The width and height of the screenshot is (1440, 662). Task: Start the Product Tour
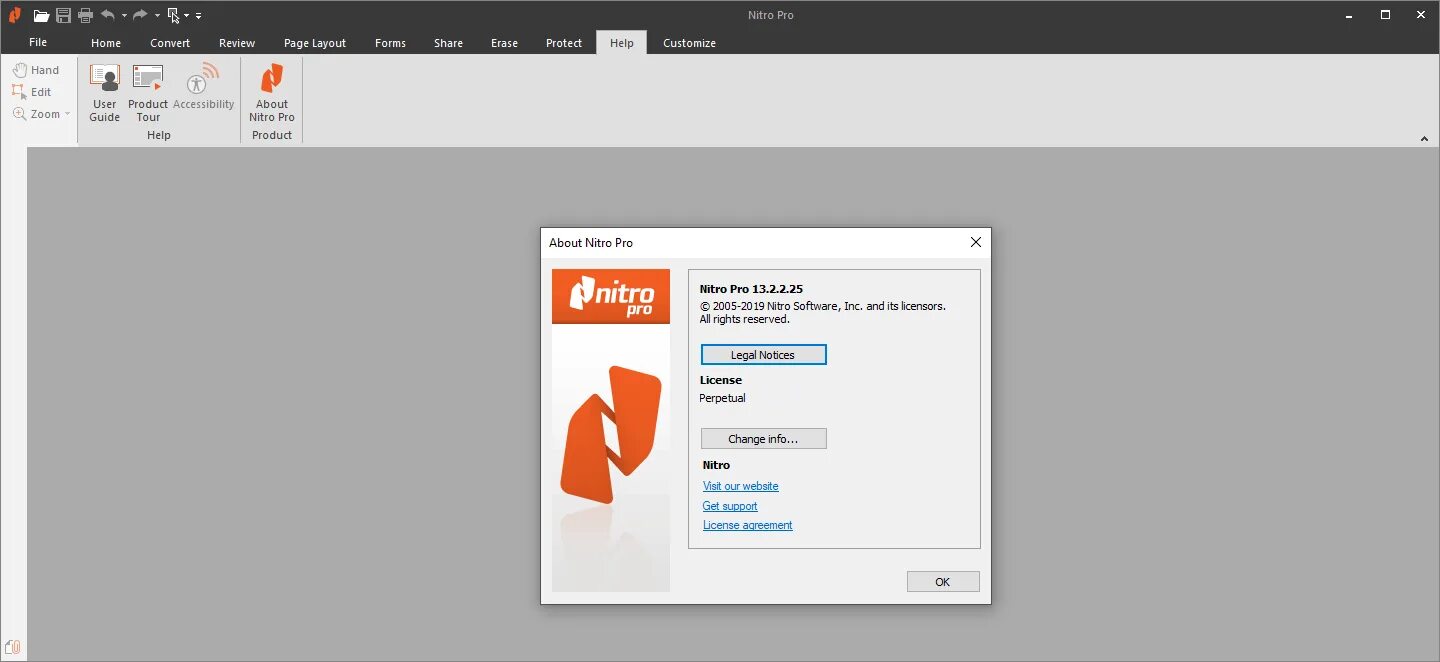[x=148, y=93]
